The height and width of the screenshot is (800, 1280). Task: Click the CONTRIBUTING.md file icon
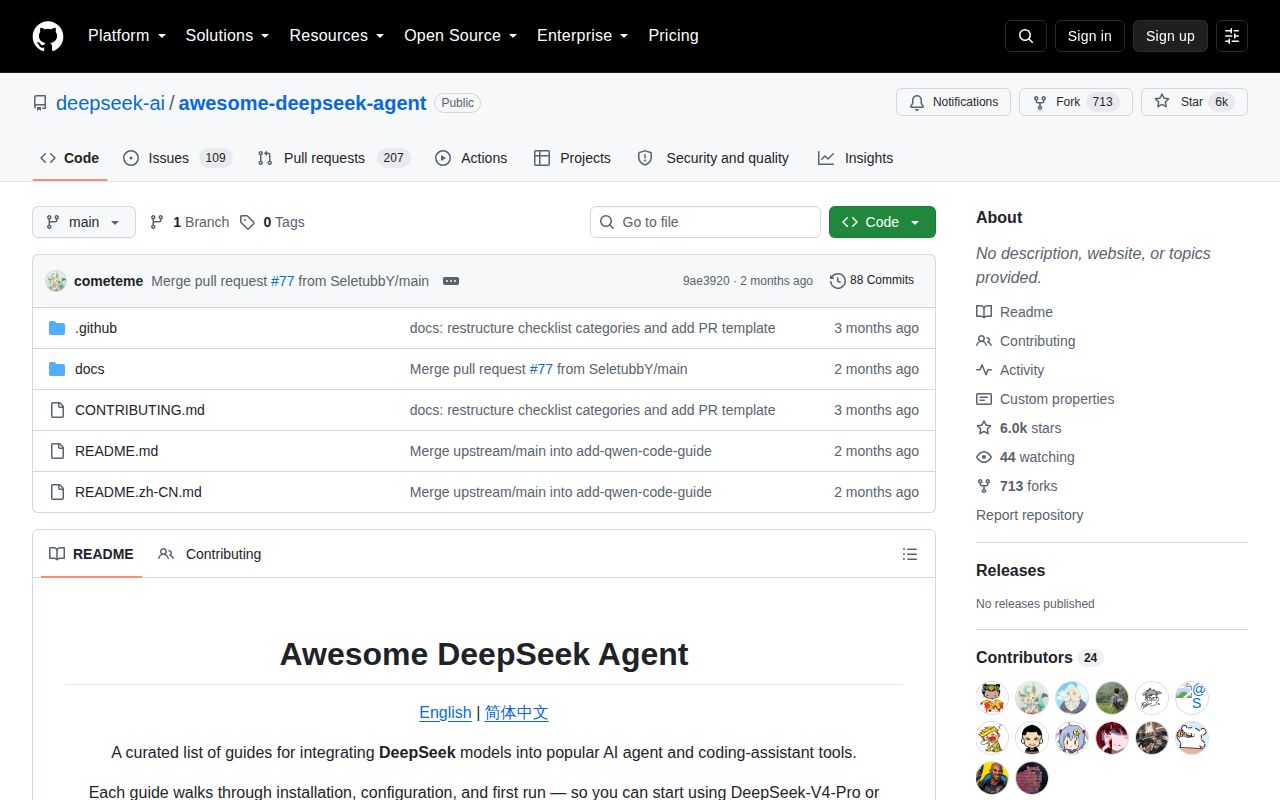pos(57,410)
